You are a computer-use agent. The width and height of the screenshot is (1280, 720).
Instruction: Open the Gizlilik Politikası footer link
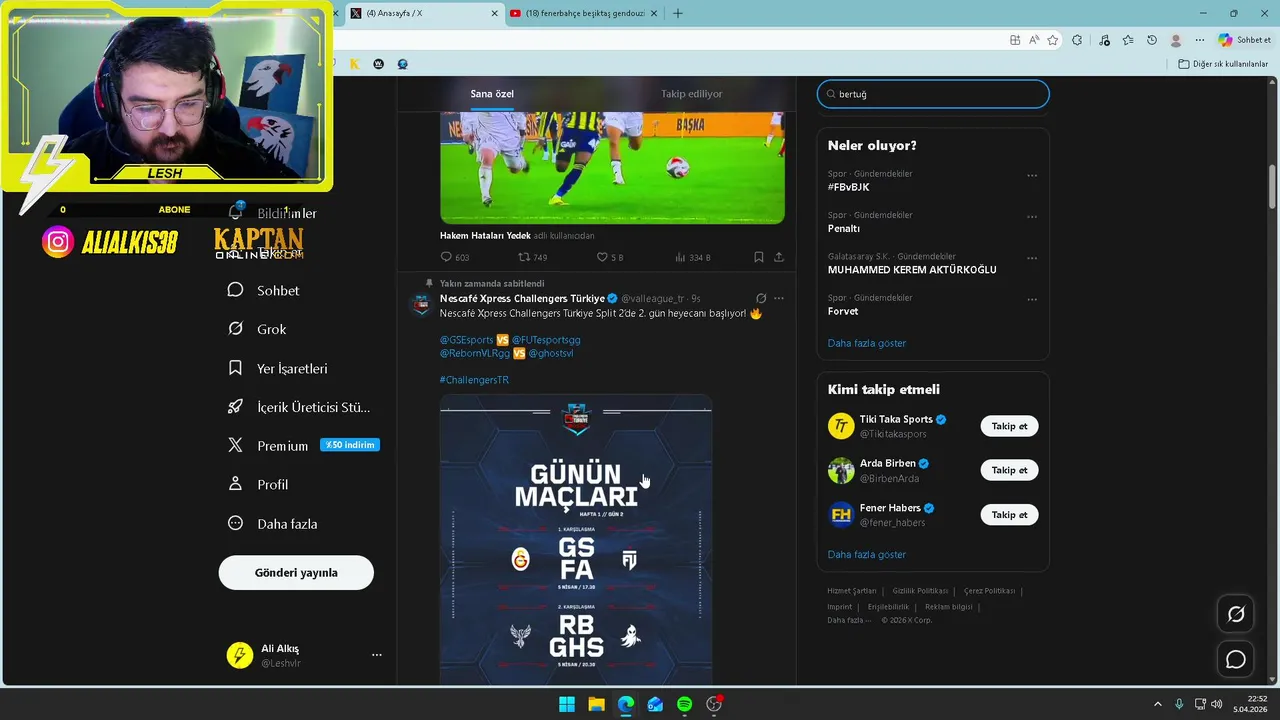[920, 591]
